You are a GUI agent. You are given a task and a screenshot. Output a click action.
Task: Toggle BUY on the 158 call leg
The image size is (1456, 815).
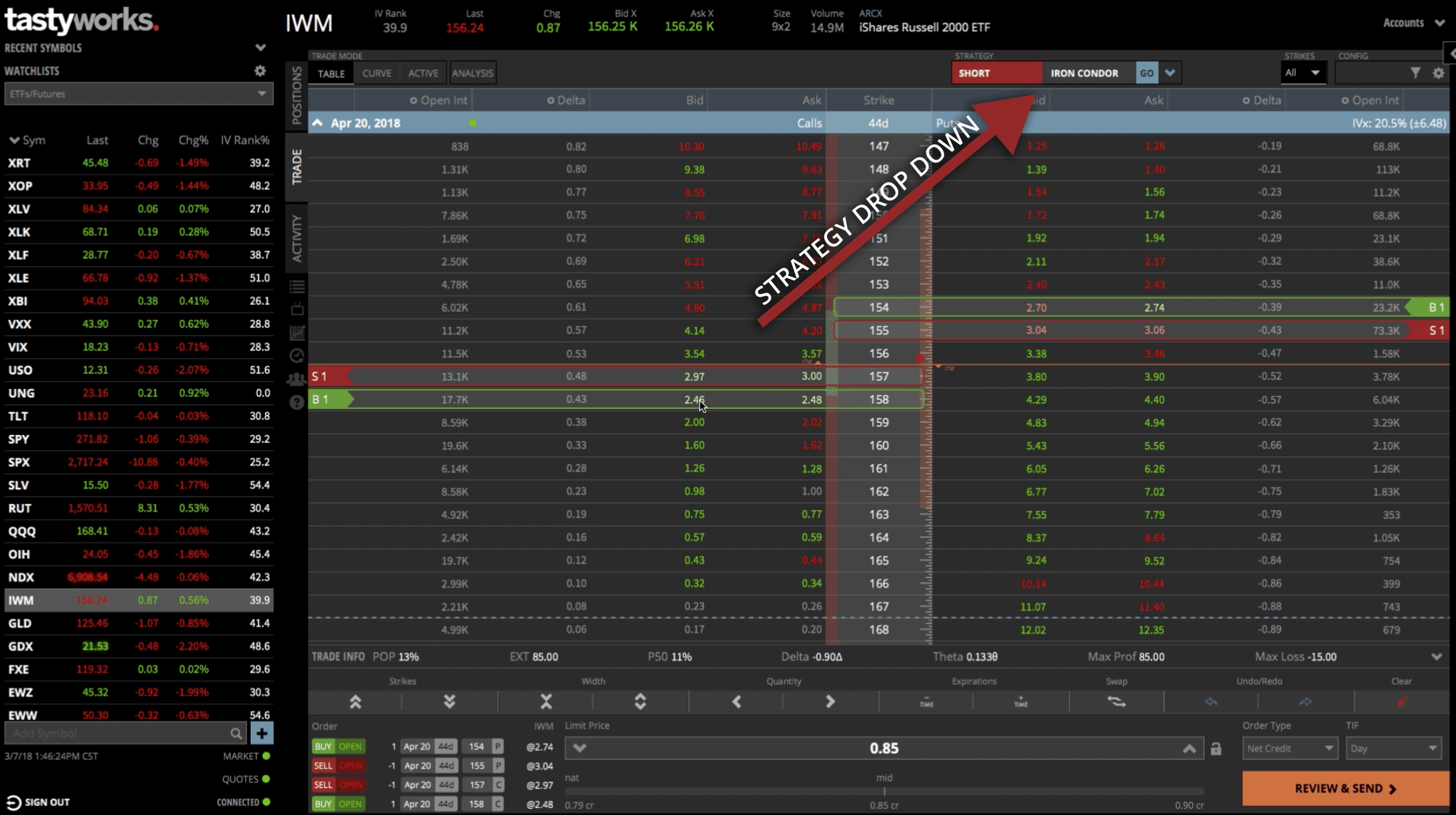(322, 804)
